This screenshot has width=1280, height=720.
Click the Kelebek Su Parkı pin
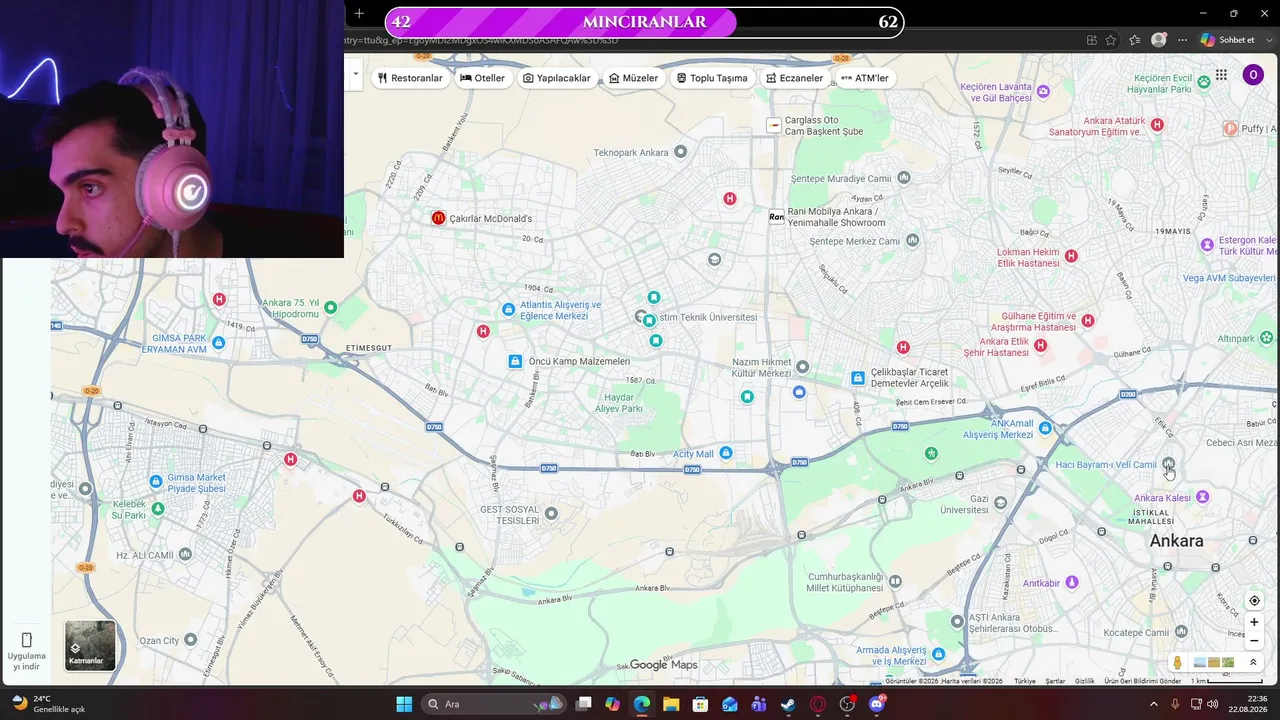pyautogui.click(x=157, y=508)
